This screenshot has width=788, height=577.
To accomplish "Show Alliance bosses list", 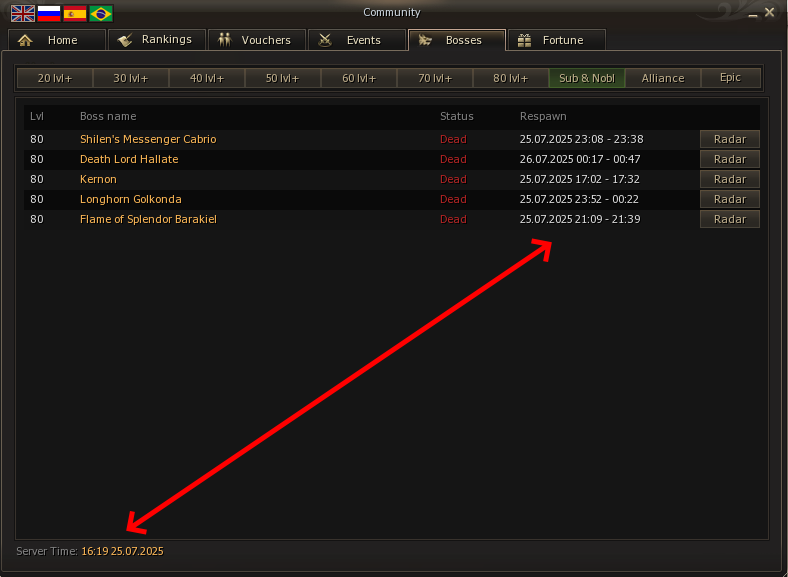I will (x=663, y=78).
